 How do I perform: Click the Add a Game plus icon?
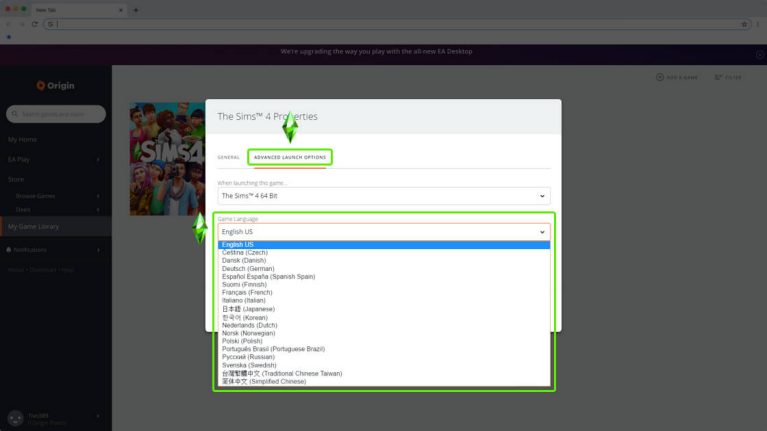(x=660, y=77)
